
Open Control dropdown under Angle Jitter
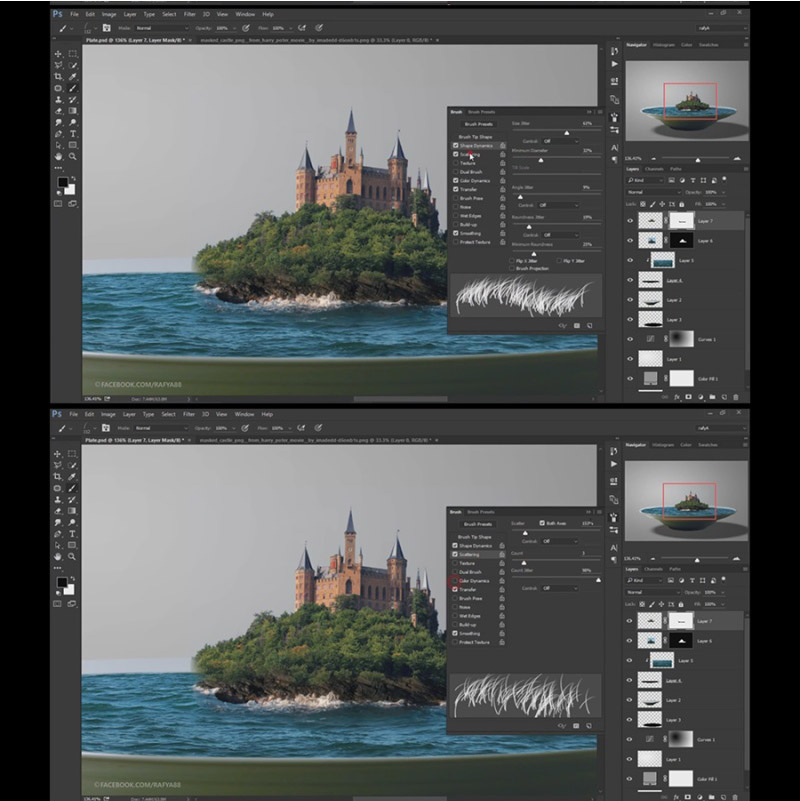click(x=560, y=205)
